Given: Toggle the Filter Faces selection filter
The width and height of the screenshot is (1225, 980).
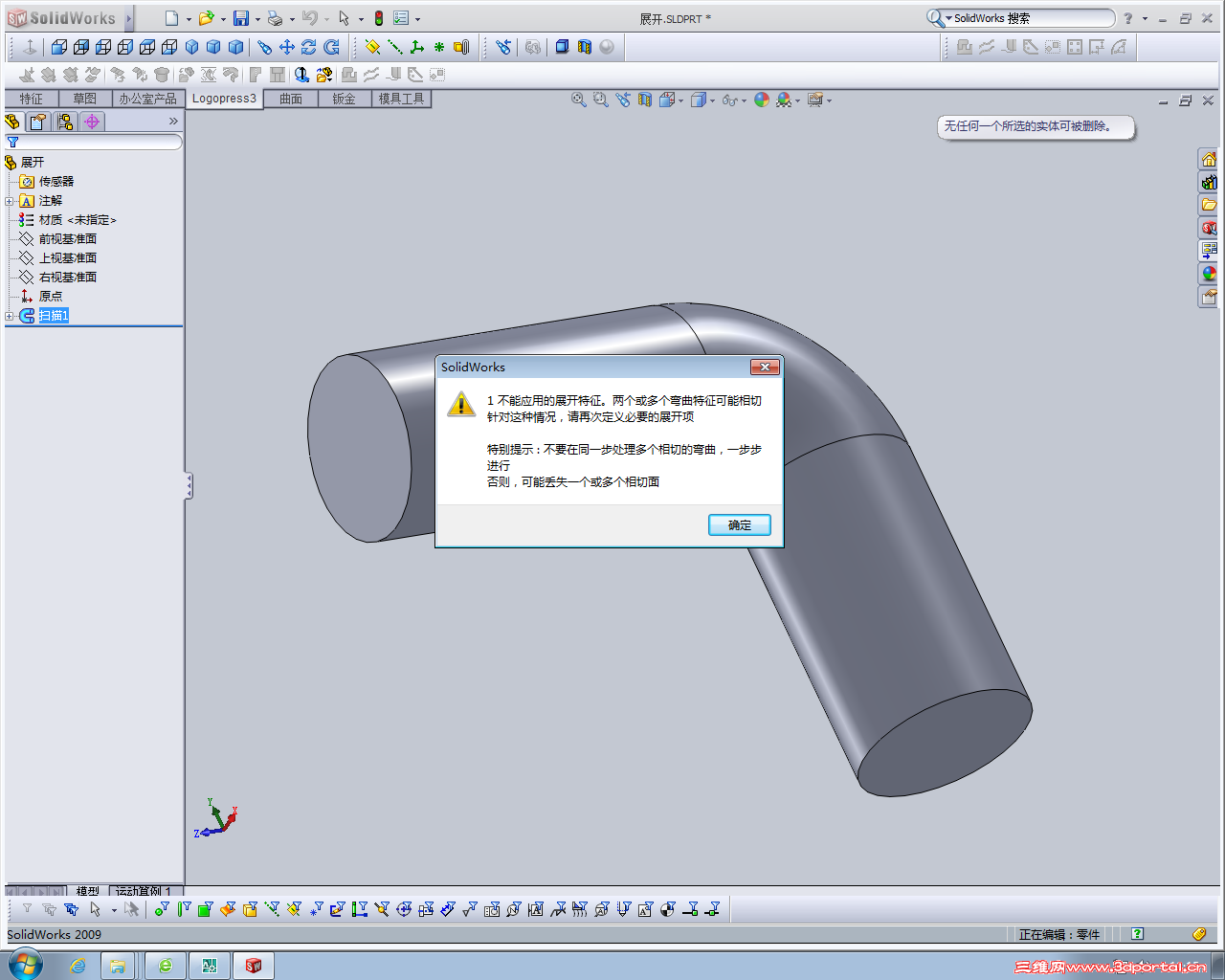Looking at the screenshot, I should click(x=205, y=909).
